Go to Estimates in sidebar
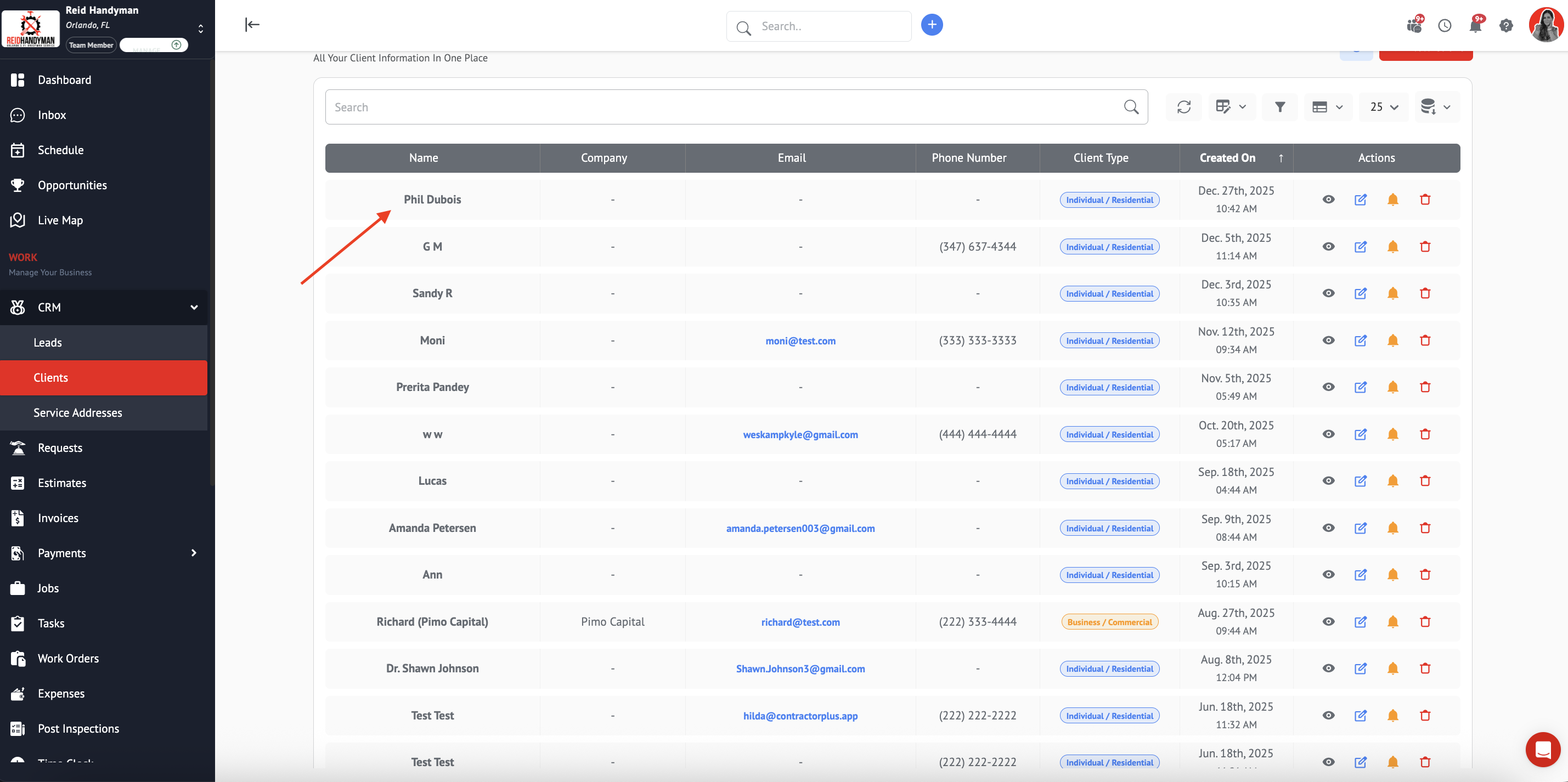Viewport: 1568px width, 782px height. 62,483
